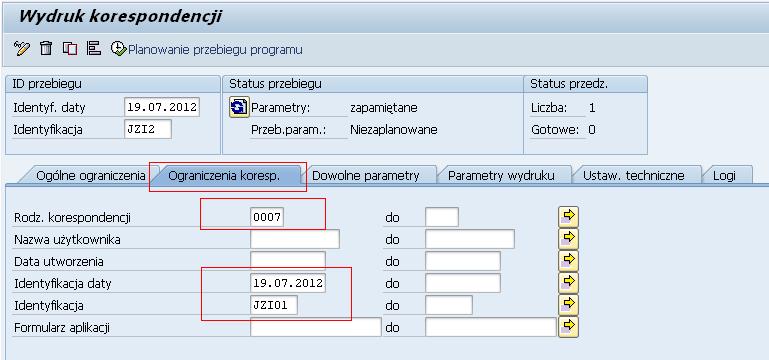Go to Parametry wydruku tab

[x=501, y=176]
